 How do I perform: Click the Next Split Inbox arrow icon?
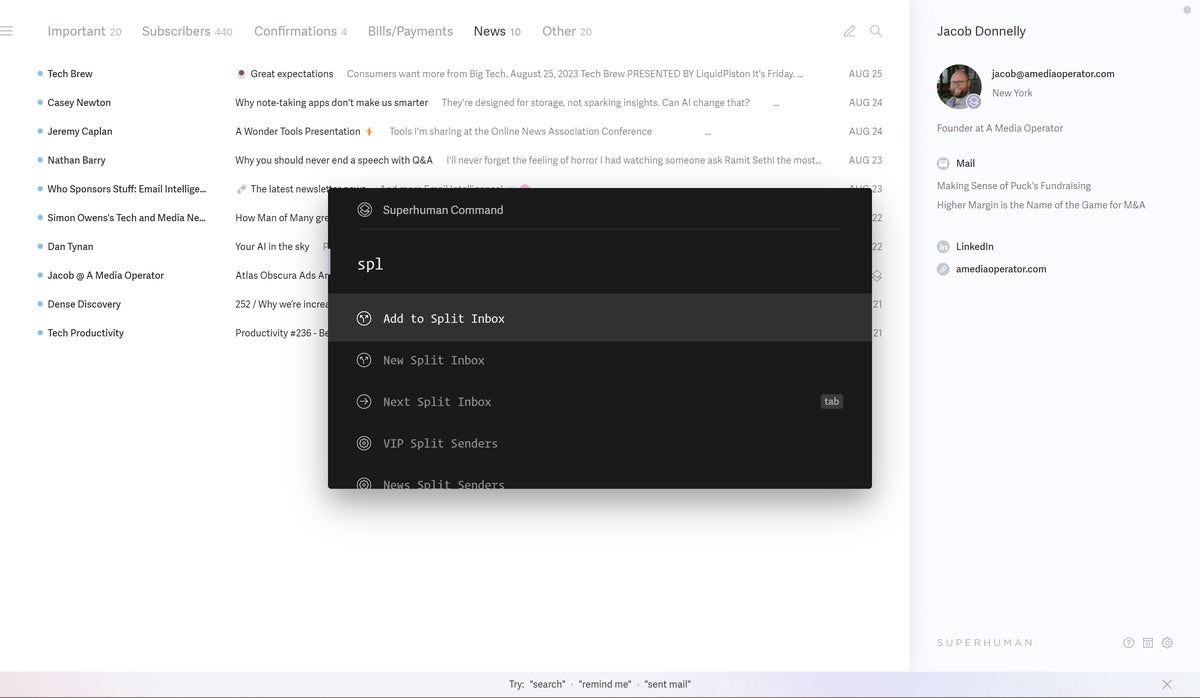[364, 402]
